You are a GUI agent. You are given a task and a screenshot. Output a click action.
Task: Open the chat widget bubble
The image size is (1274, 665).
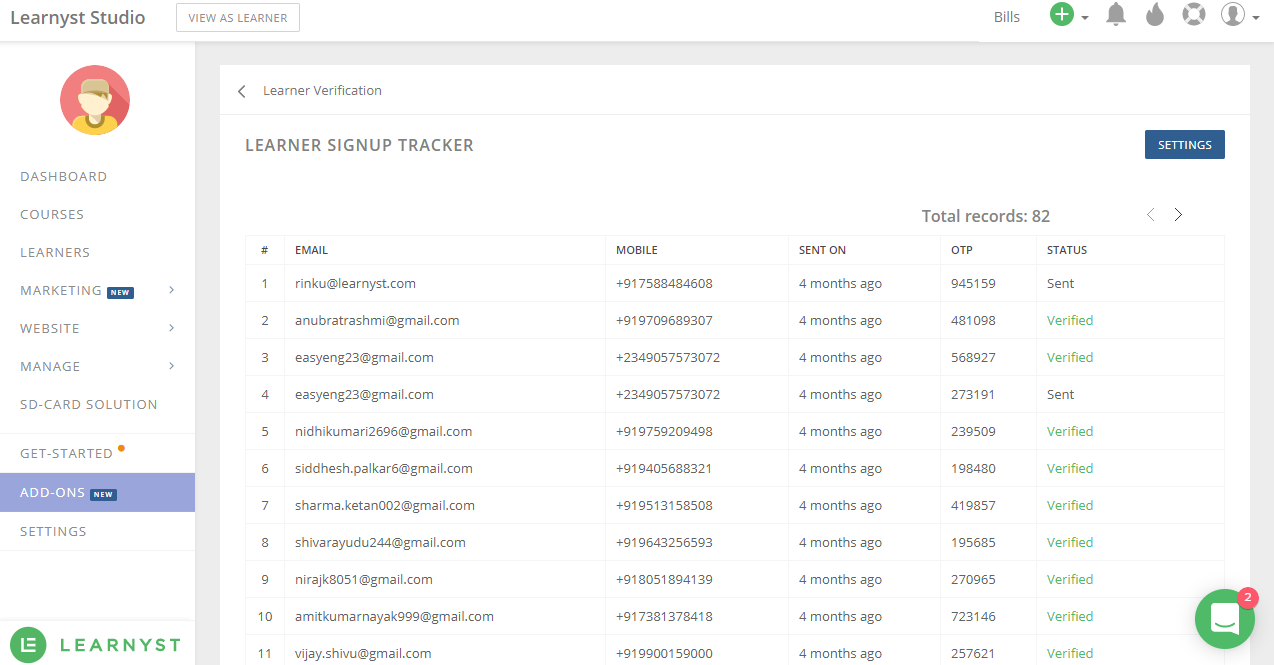(1224, 618)
